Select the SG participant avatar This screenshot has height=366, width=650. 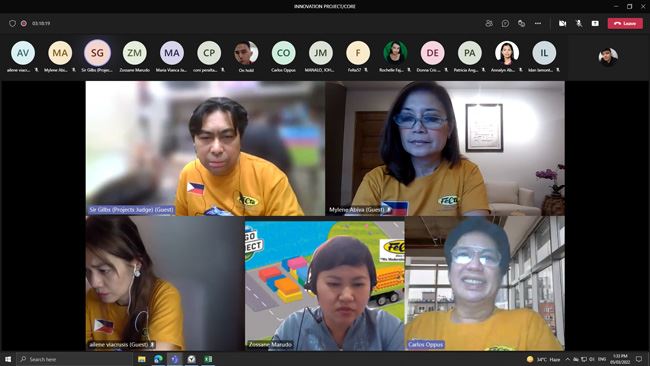click(x=97, y=53)
